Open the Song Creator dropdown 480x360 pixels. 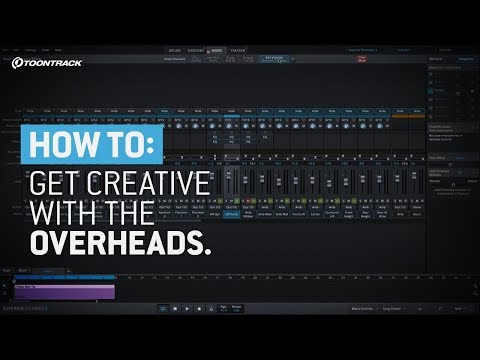point(394,309)
